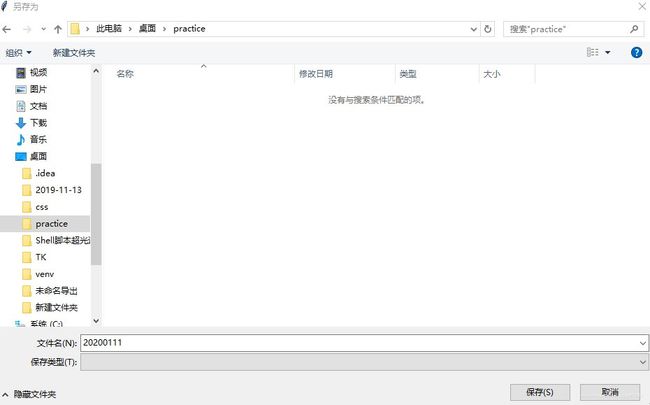Select 下载 in the navigation pane
650x405 pixels.
point(38,123)
